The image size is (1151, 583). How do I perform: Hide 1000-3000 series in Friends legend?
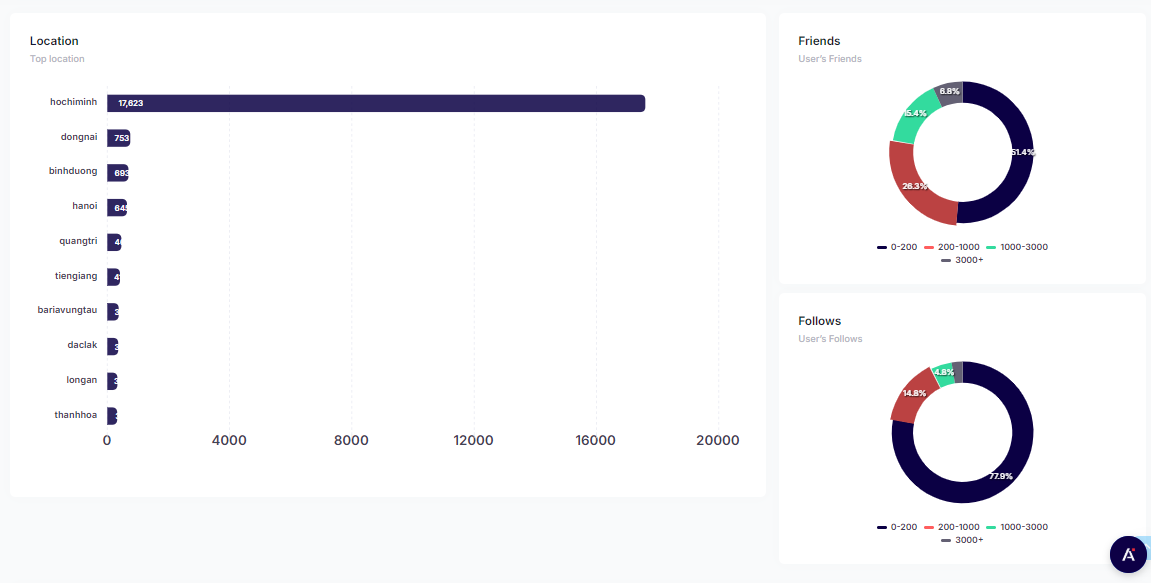coord(1016,247)
